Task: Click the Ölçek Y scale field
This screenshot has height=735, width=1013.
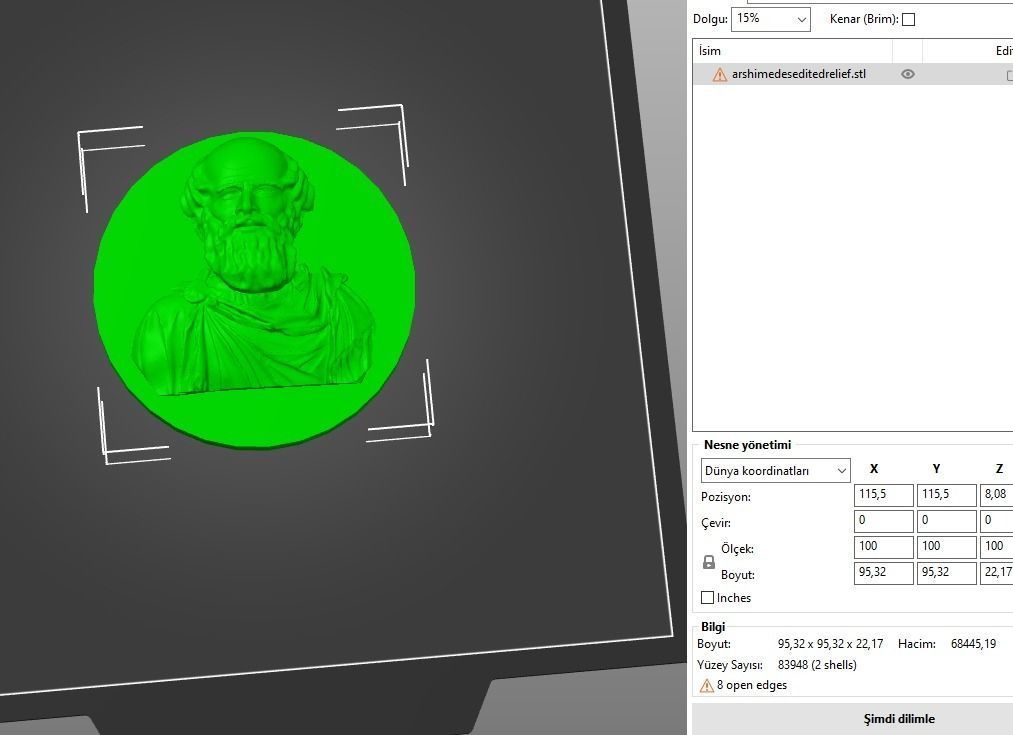Action: (x=946, y=547)
